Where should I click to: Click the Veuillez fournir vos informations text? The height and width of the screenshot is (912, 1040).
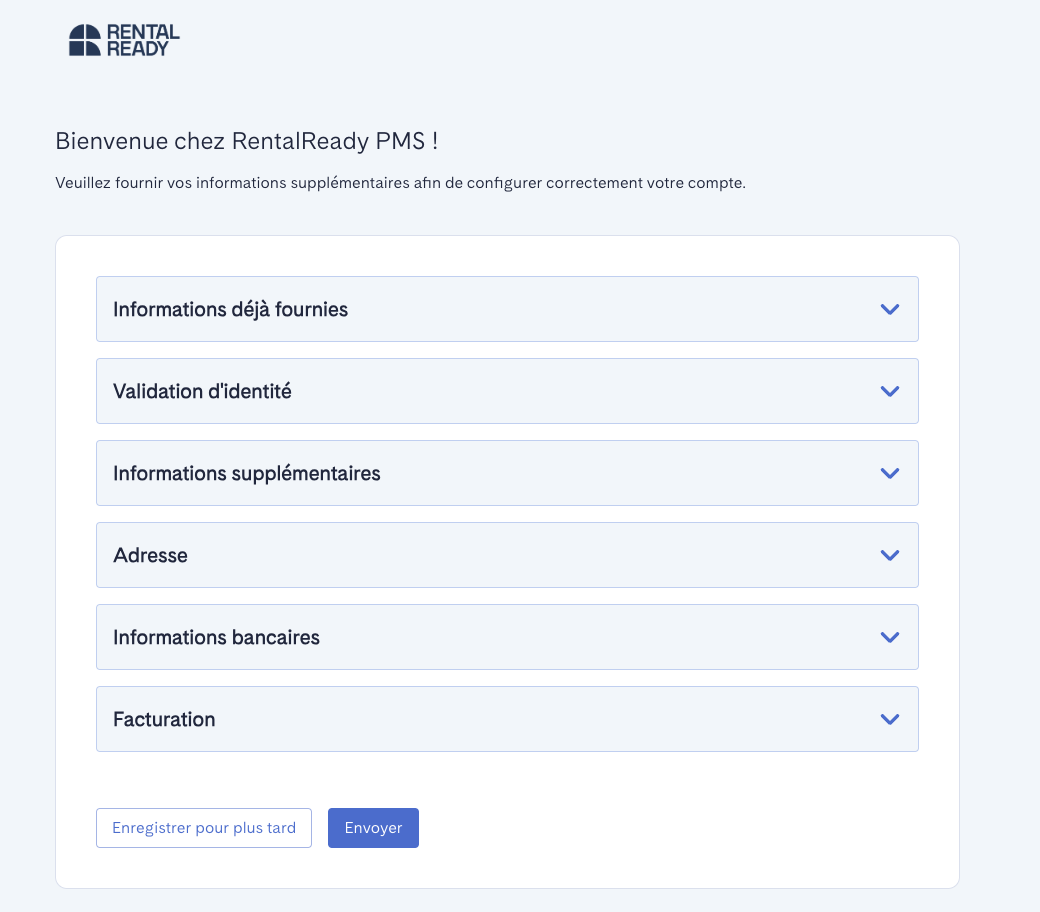tap(401, 183)
